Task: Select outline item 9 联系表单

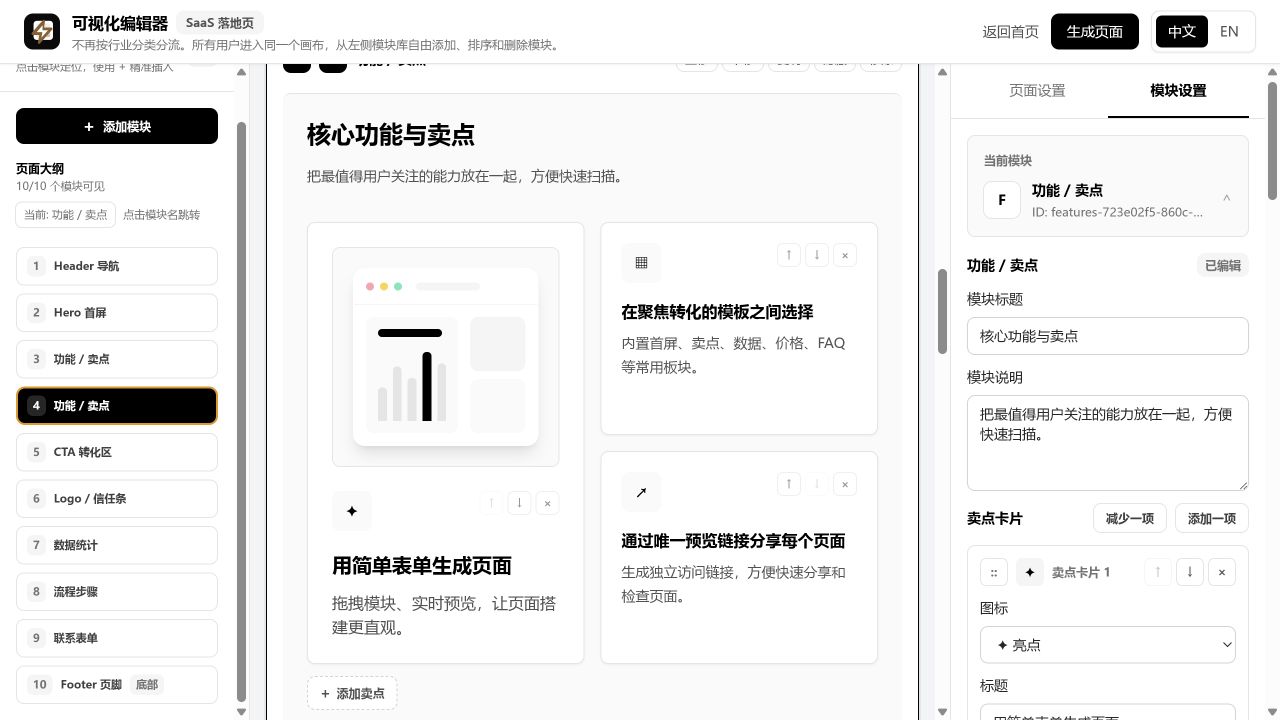Action: coord(117,638)
